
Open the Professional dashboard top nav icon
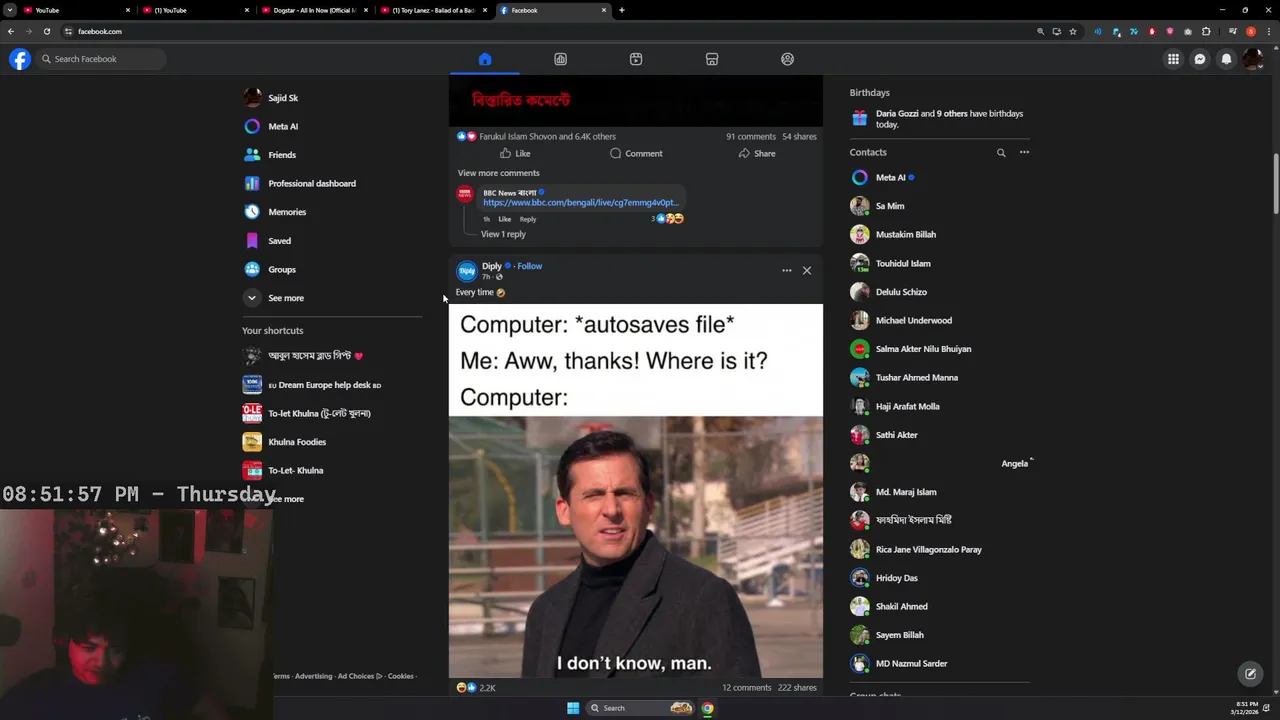point(560,59)
